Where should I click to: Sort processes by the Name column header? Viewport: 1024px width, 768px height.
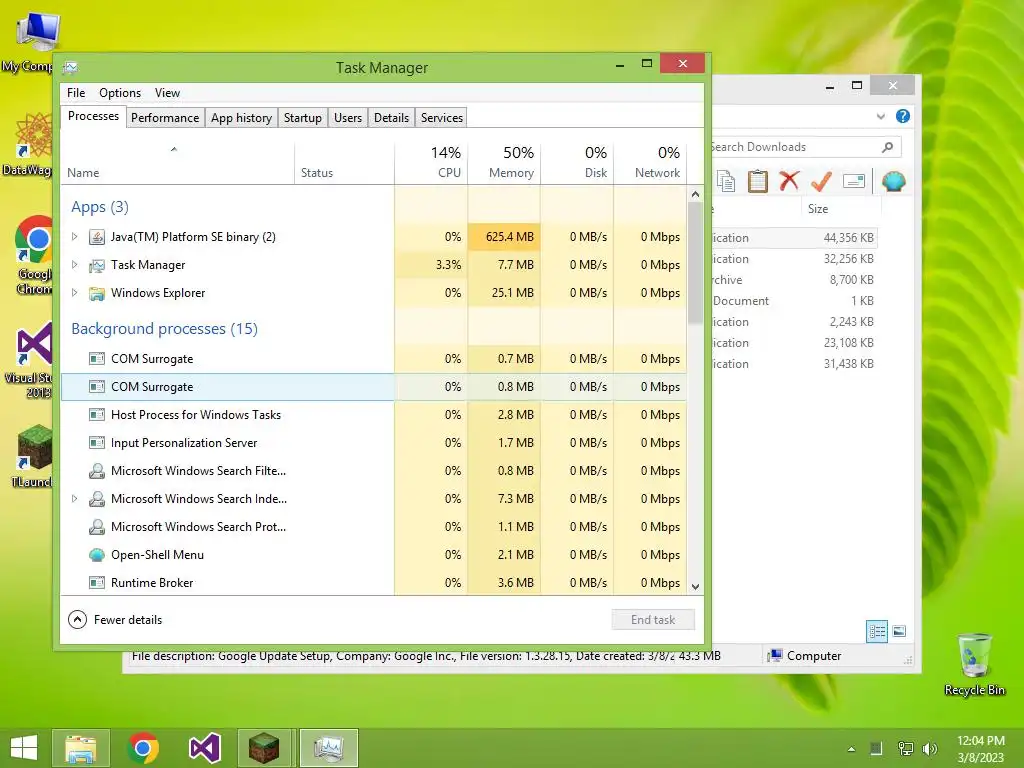point(178,162)
